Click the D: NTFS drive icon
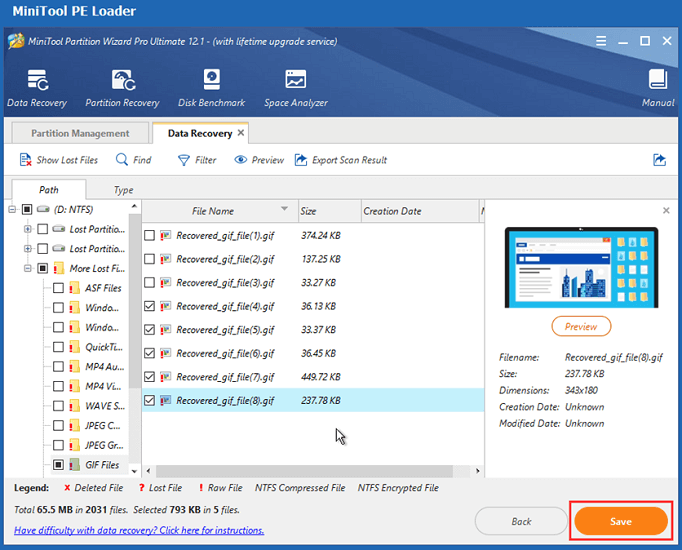 pyautogui.click(x=43, y=209)
